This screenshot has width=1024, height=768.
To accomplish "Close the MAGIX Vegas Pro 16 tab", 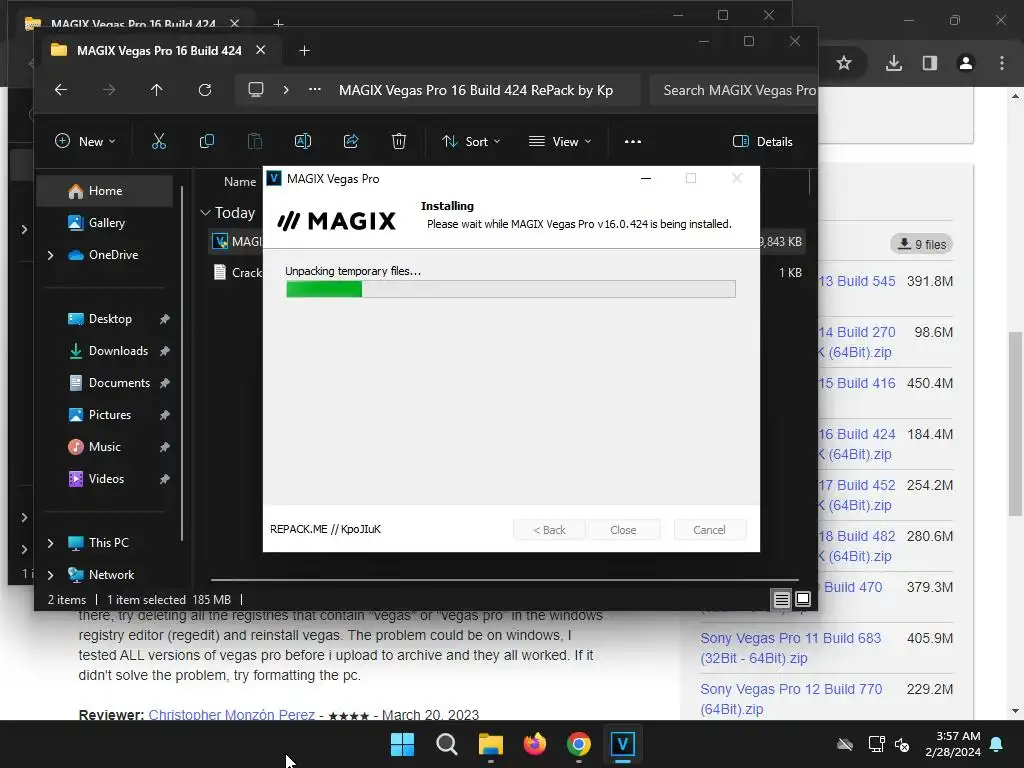I will (261, 50).
